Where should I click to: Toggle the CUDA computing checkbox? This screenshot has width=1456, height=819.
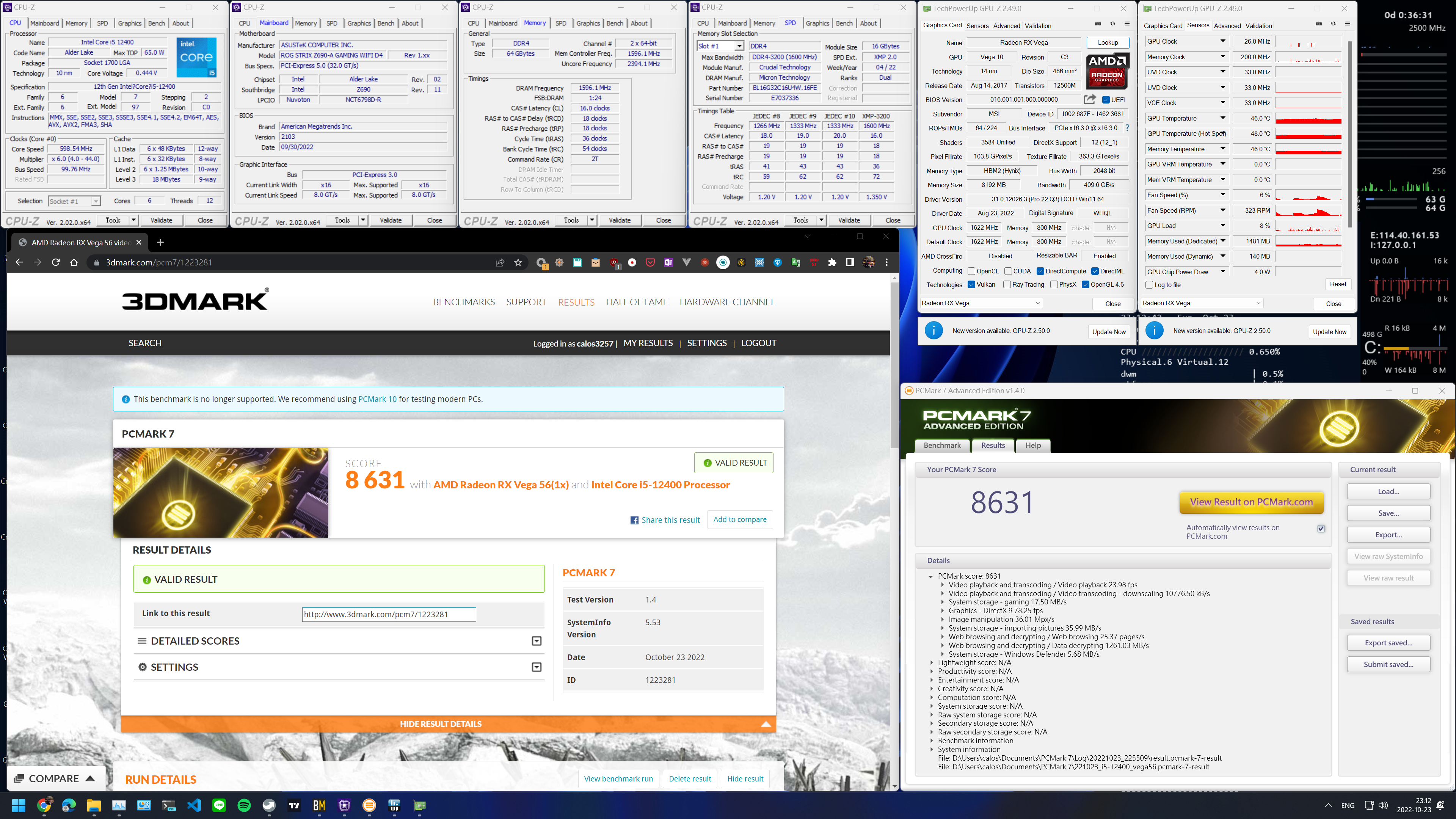pyautogui.click(x=1008, y=271)
